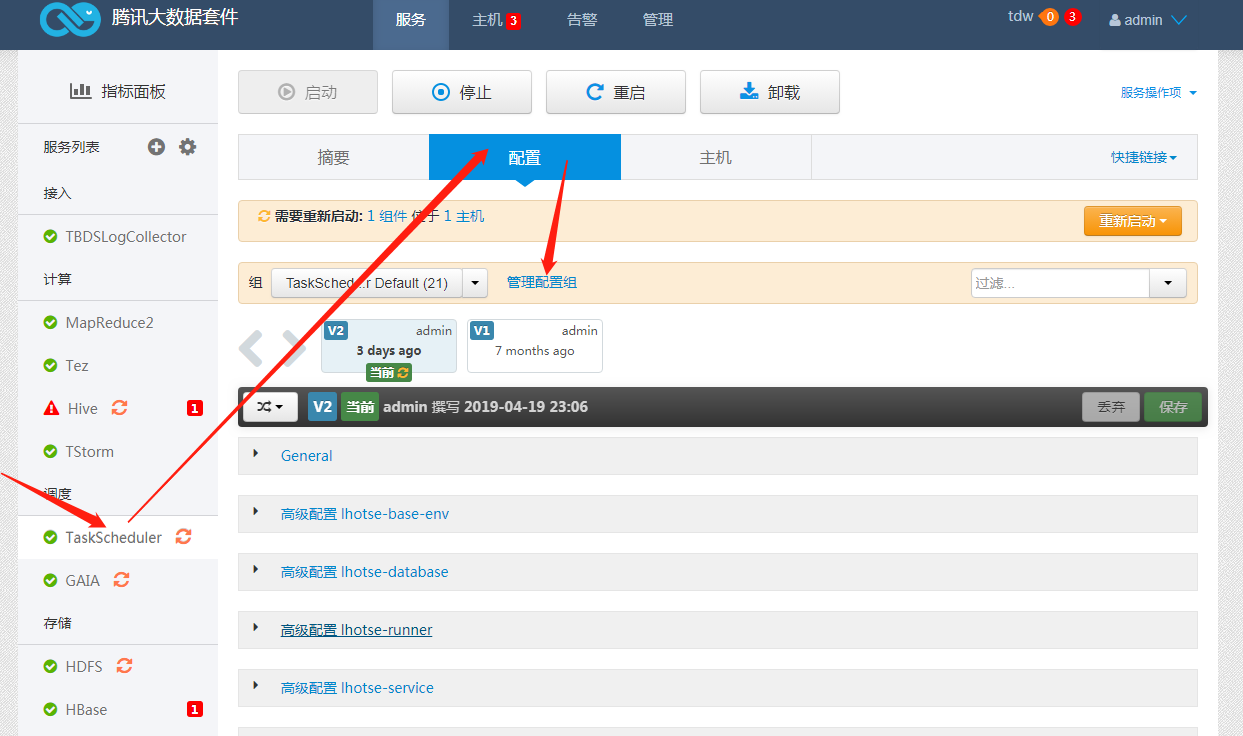Expand 高级配置 lhotse-database section
1243x736 pixels.
click(x=717, y=572)
